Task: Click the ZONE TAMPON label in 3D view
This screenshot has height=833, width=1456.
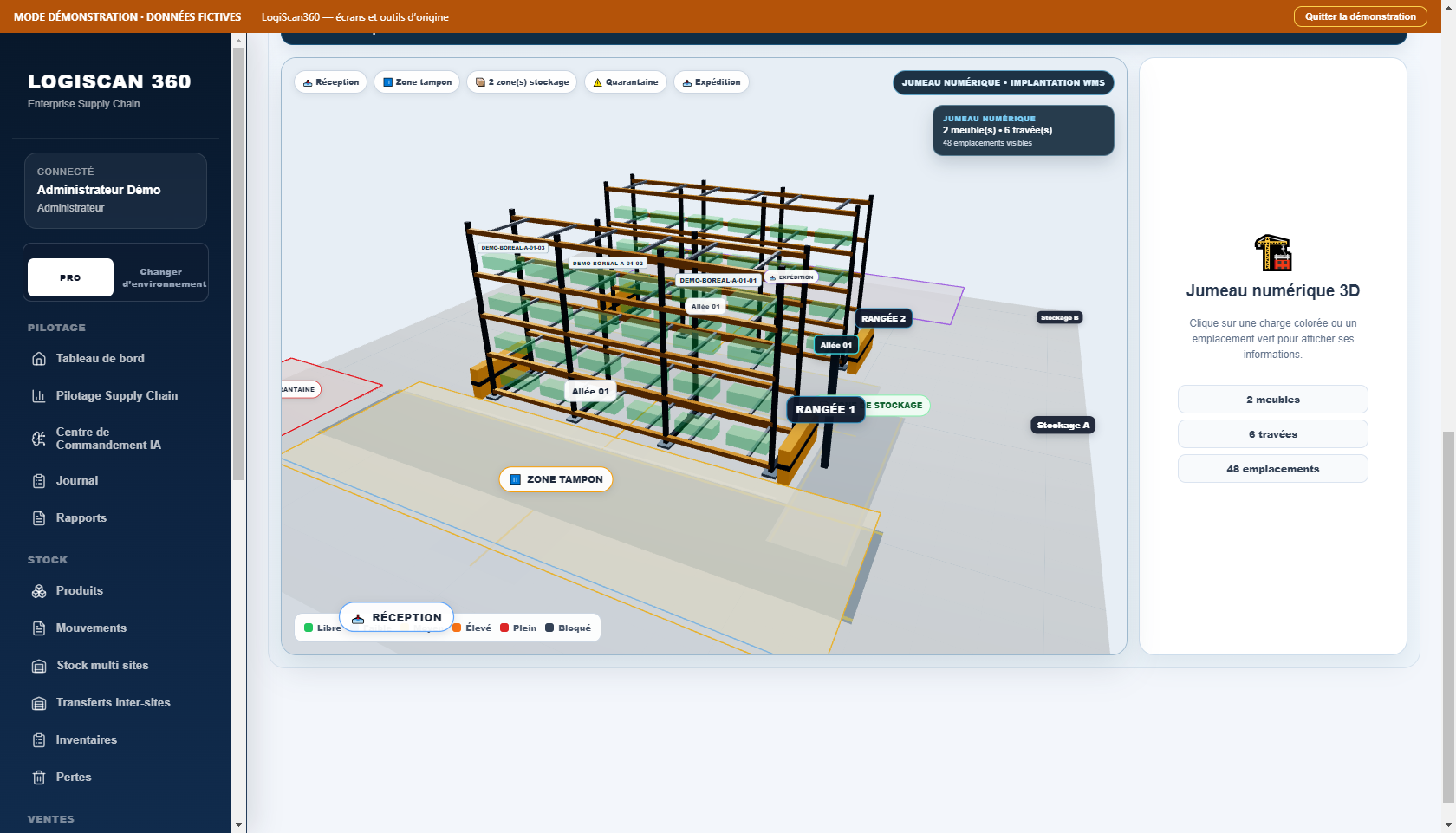Action: 556,479
